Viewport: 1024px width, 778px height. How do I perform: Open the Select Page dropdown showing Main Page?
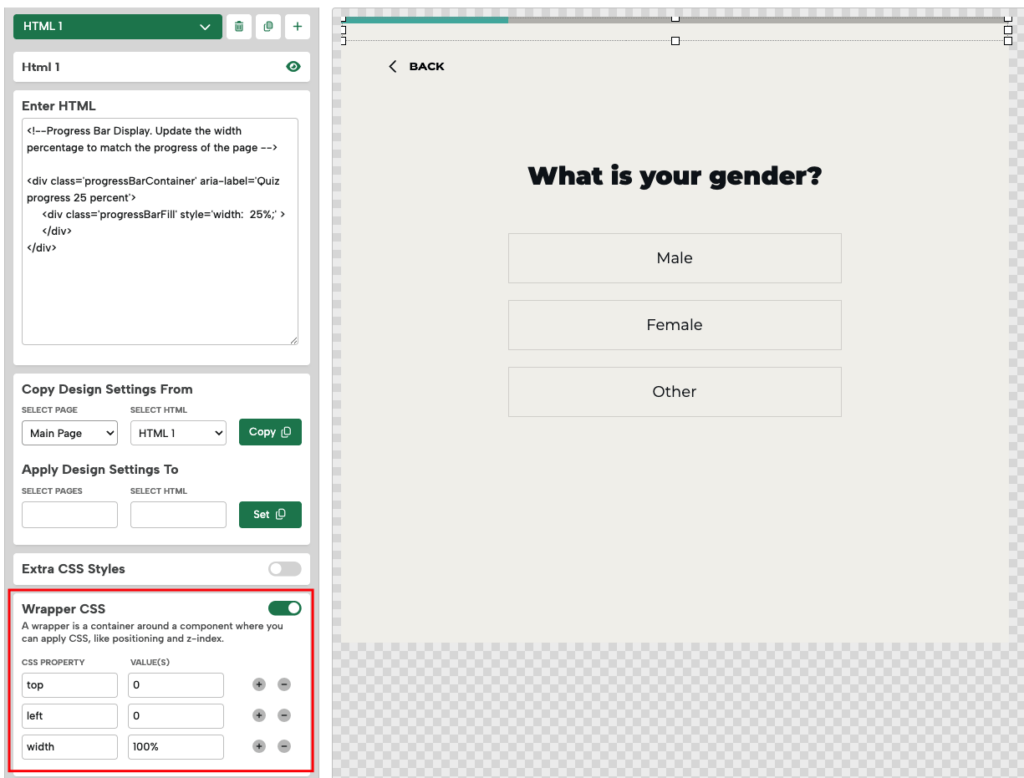(69, 432)
